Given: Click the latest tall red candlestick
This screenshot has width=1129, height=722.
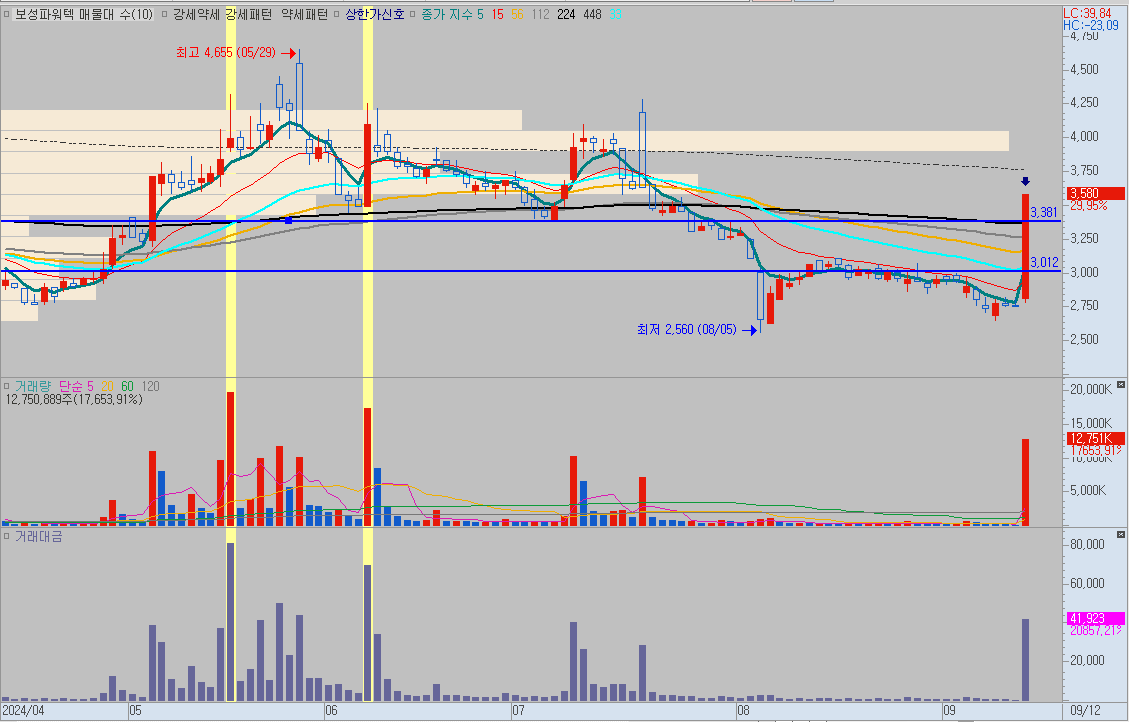Looking at the screenshot, I should click(x=1025, y=246).
